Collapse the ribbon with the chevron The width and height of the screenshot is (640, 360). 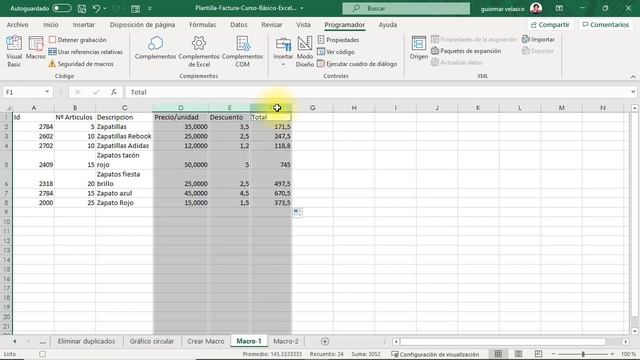click(633, 76)
